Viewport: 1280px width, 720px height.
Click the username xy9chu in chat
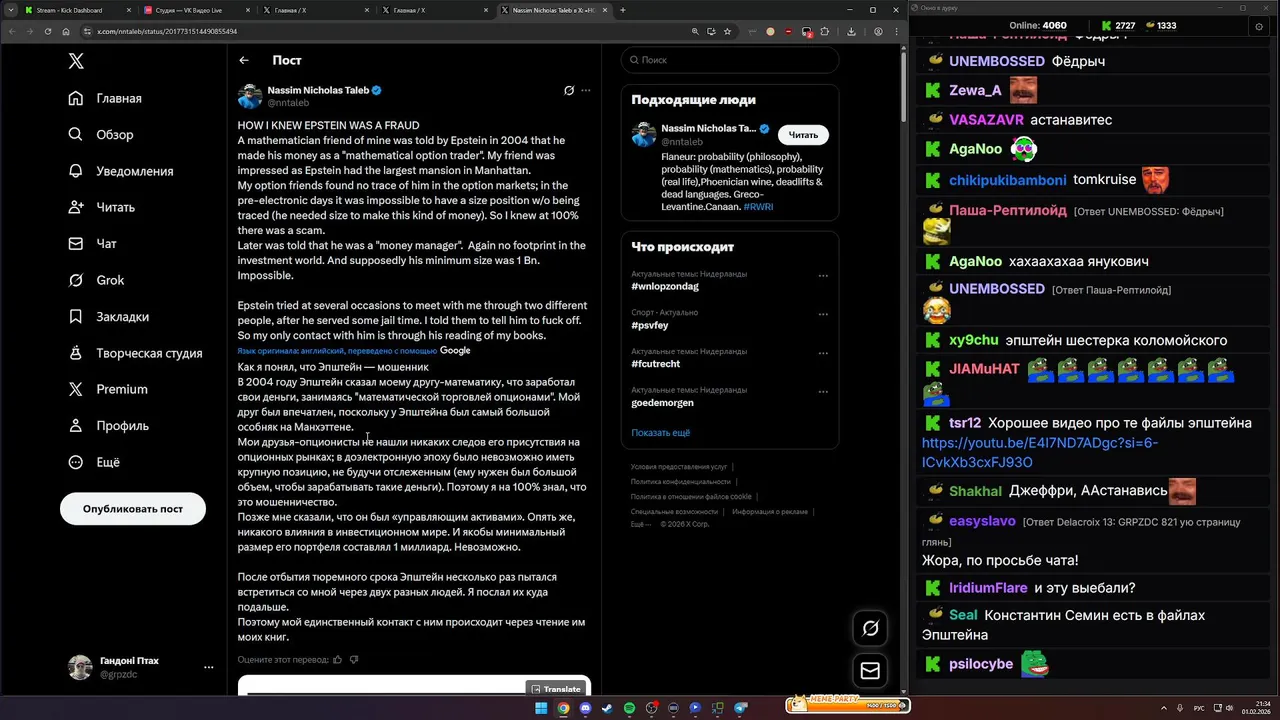(974, 340)
